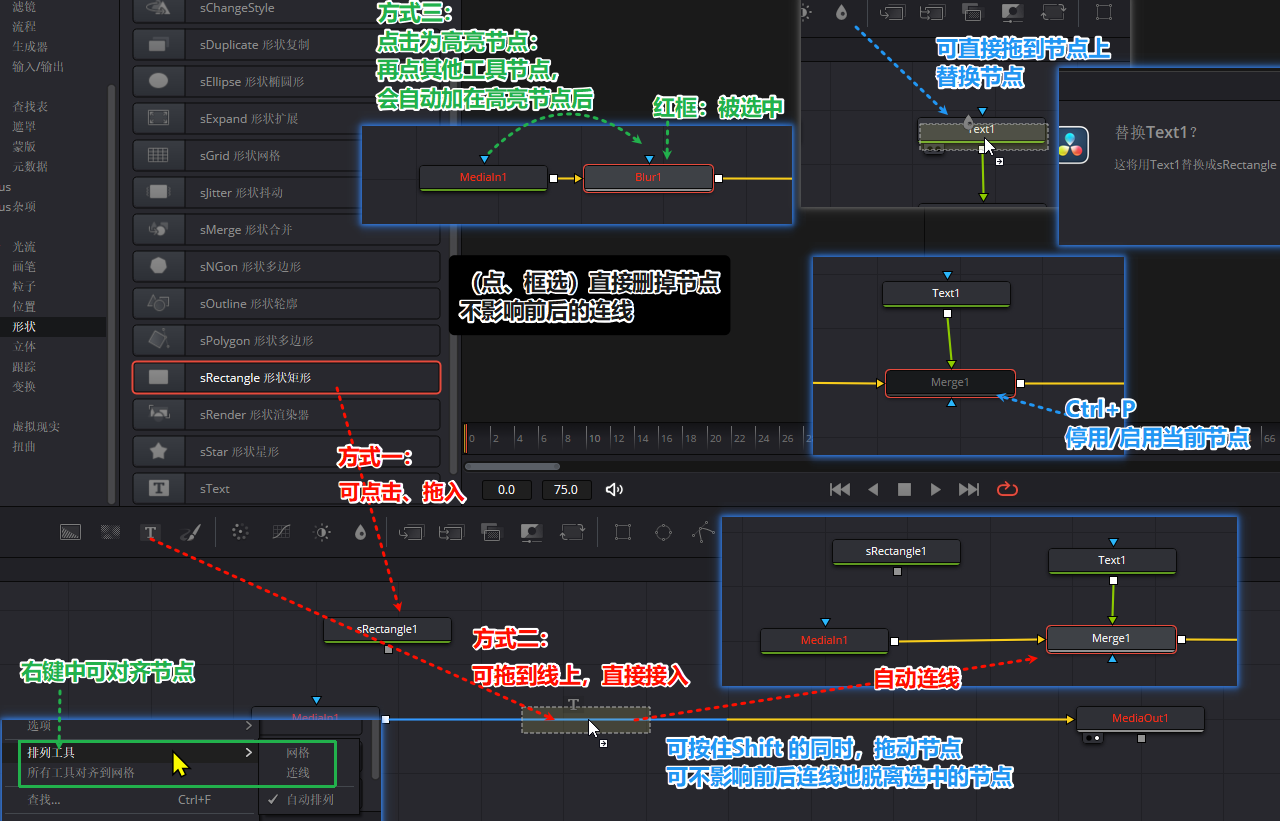Screen dimensions: 1280x821
Task: Select the sRectangle 形状矩形 tool
Action: pos(286,378)
